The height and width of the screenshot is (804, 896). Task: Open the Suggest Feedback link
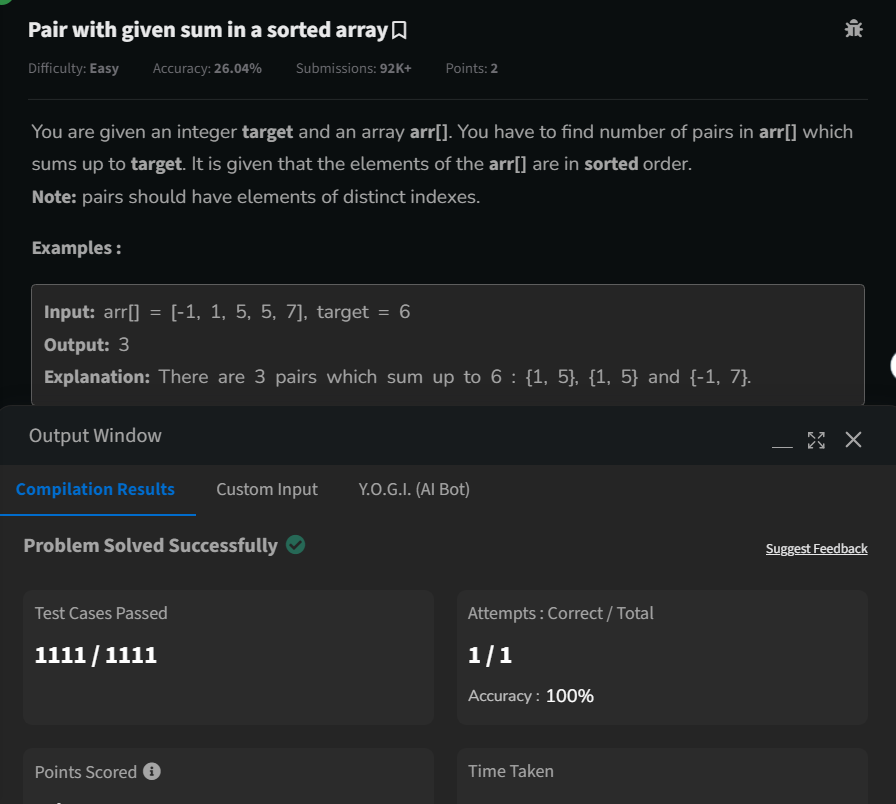[816, 548]
